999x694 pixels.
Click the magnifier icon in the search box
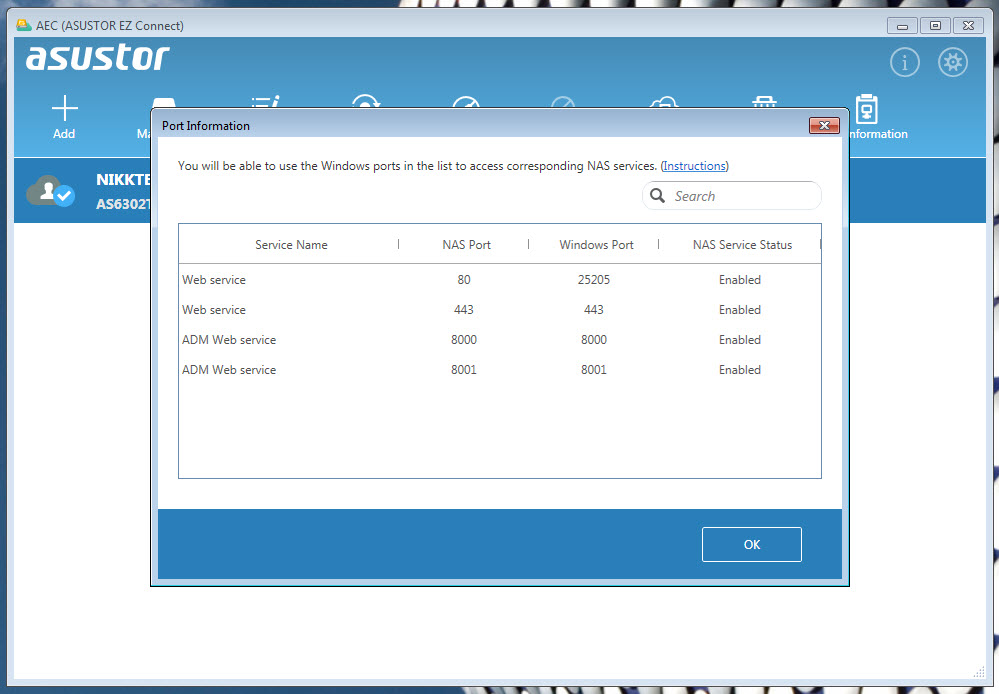[x=658, y=196]
